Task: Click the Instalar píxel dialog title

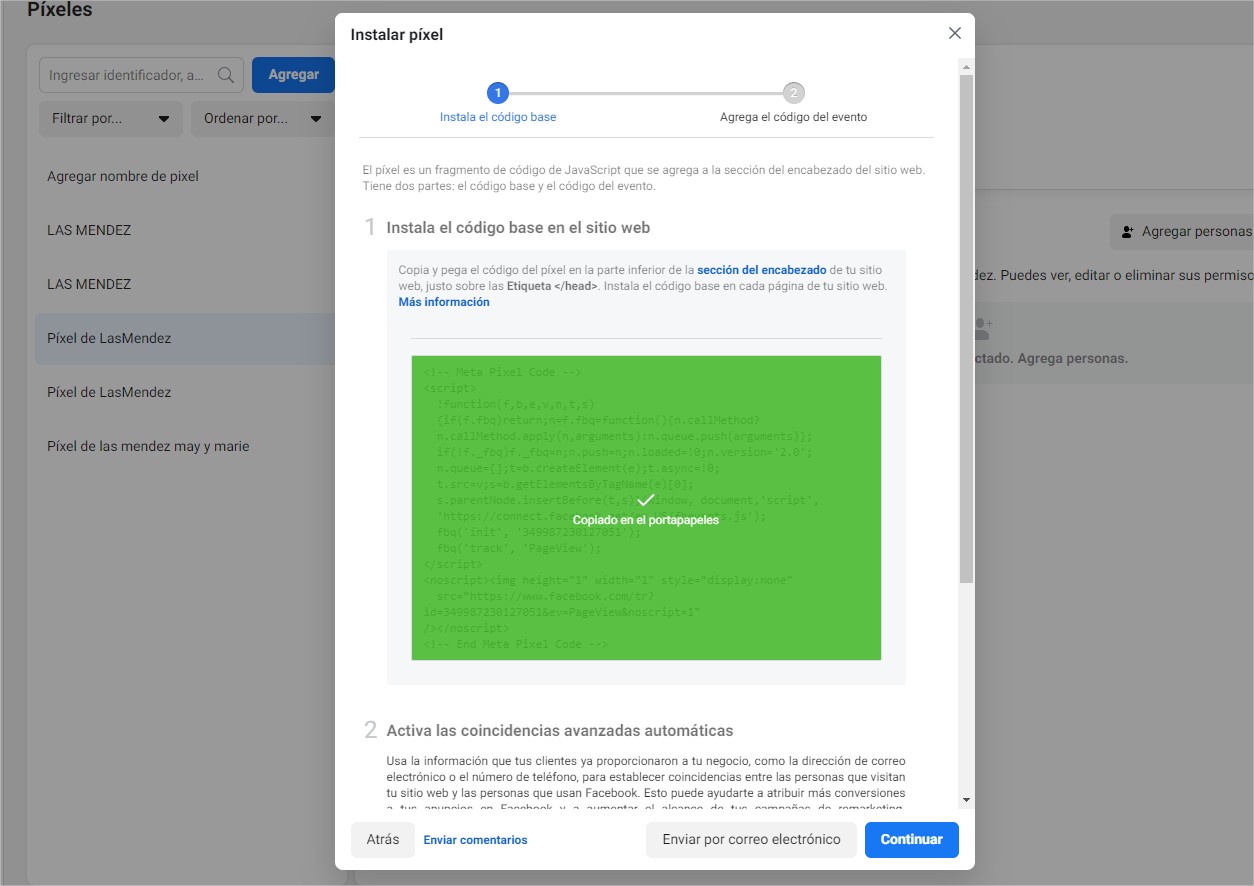Action: (x=396, y=35)
